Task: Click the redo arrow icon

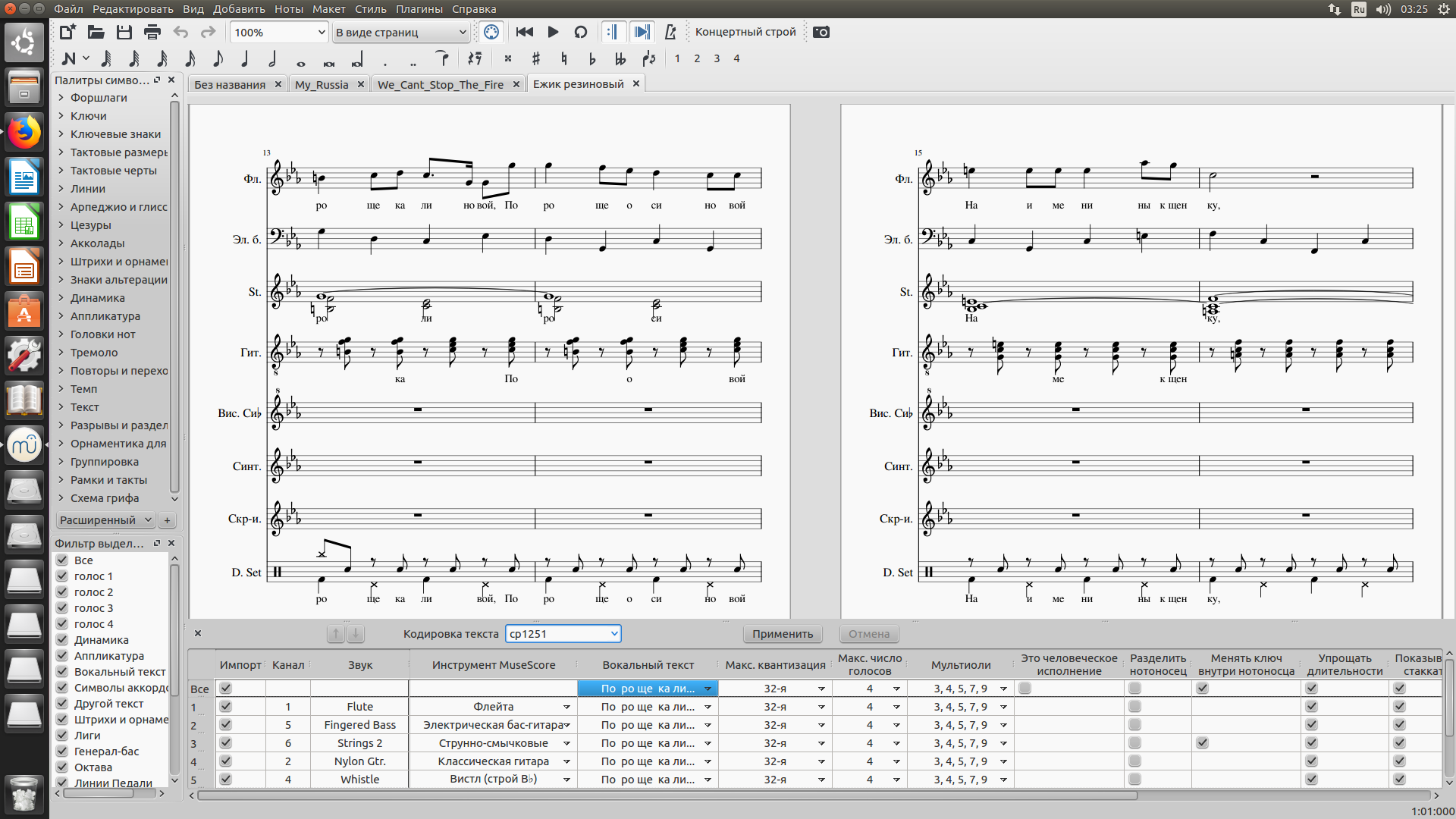Action: click(209, 31)
